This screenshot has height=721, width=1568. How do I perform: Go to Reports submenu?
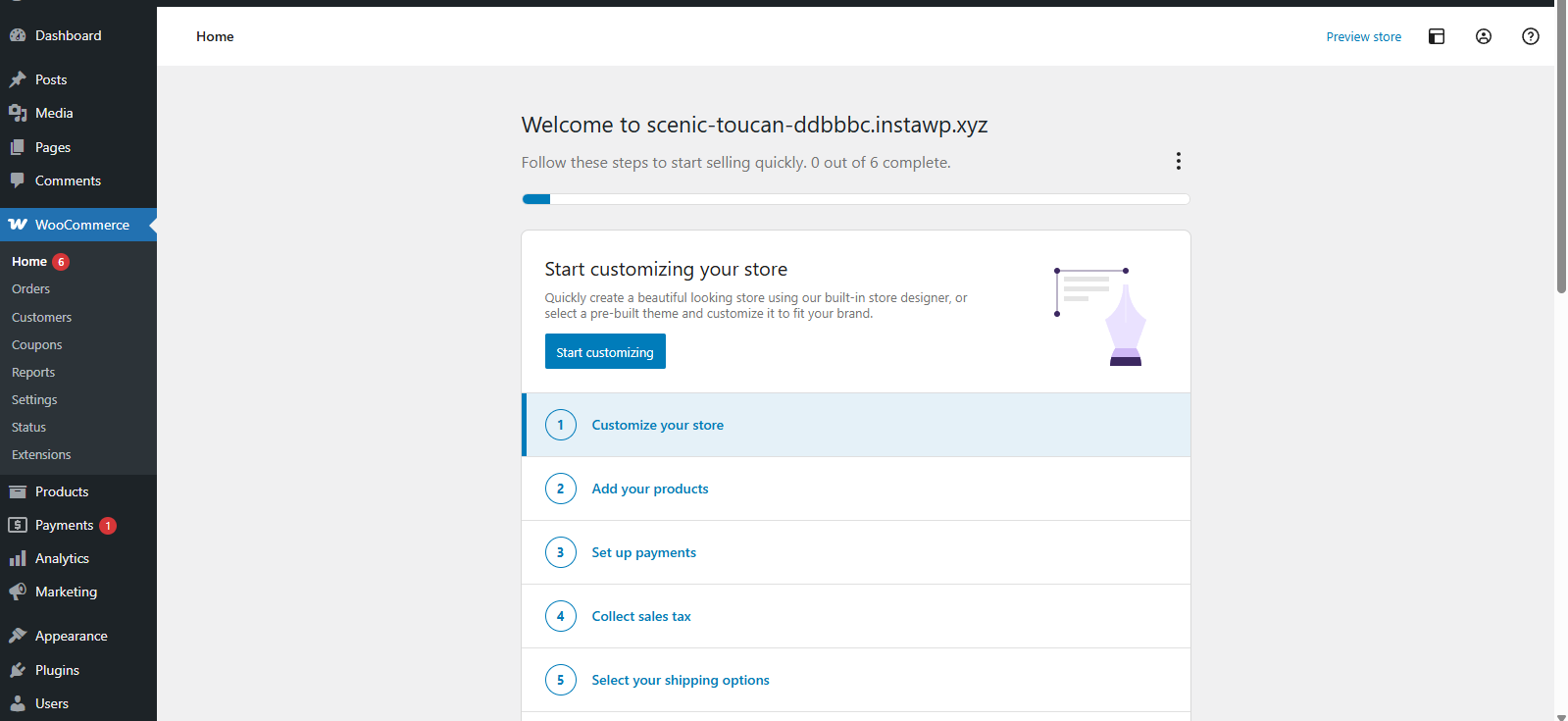point(78,373)
